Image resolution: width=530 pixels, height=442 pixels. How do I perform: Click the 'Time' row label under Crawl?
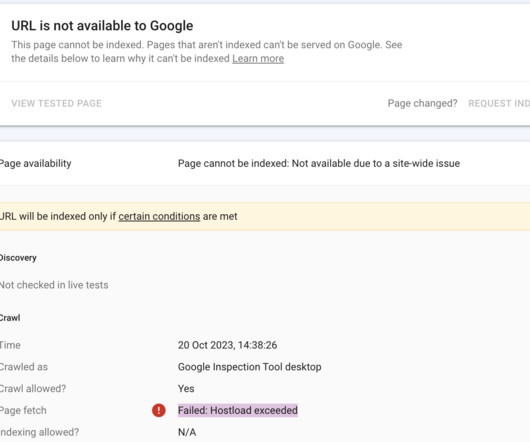[x=10, y=345]
